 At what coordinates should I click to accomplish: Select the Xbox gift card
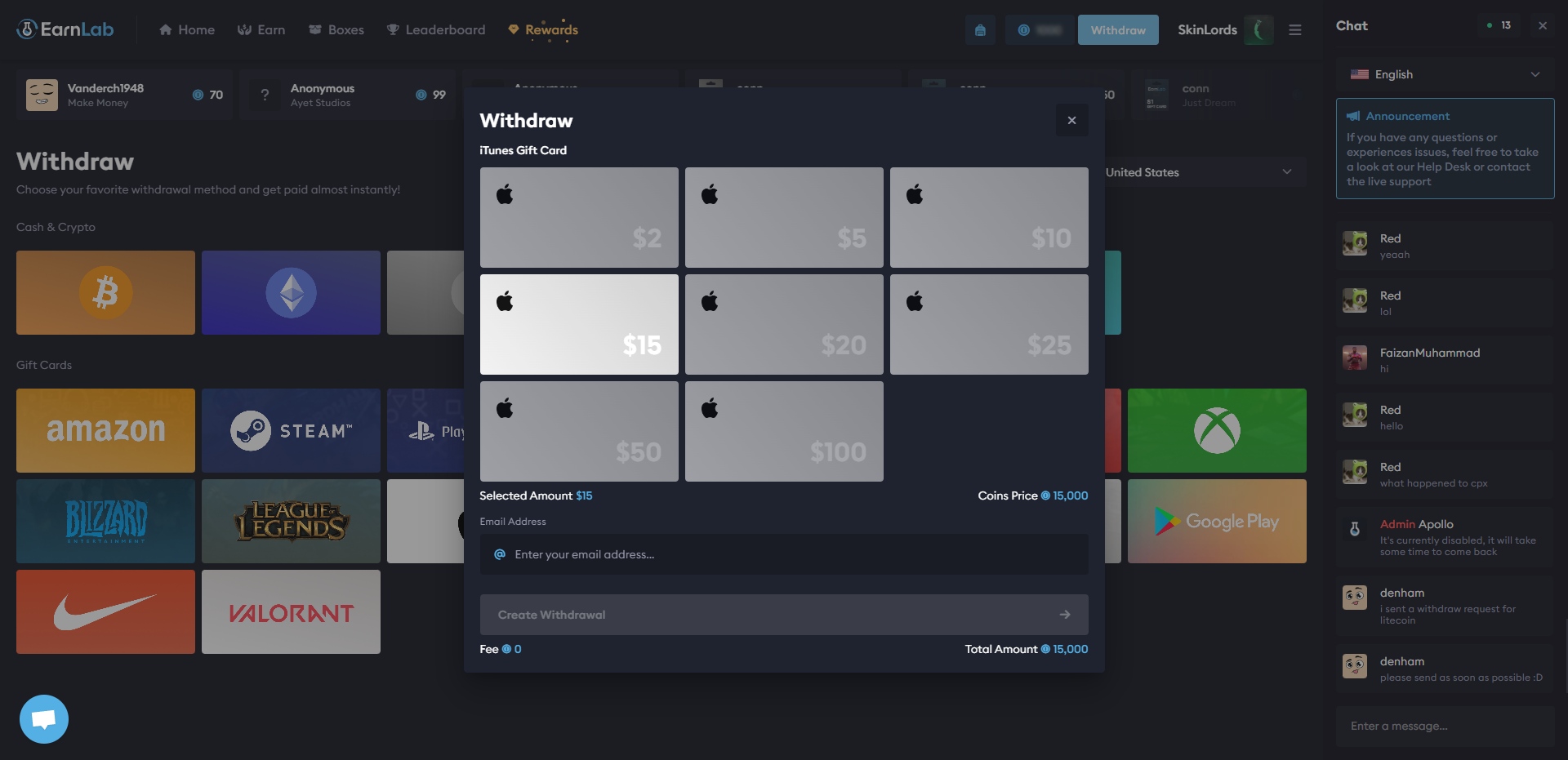(1217, 430)
